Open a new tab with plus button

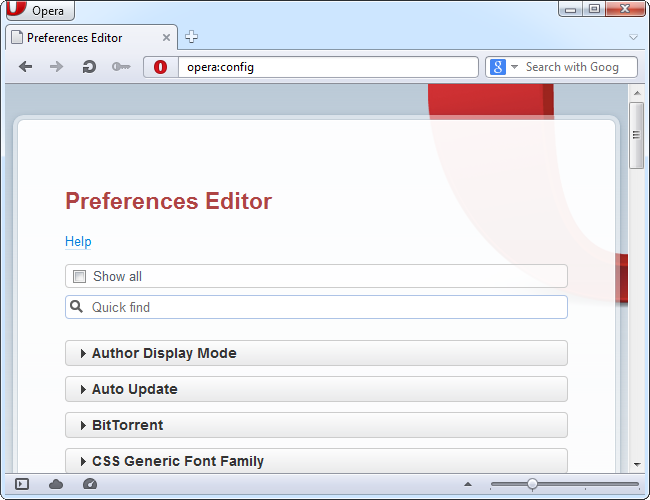pos(191,37)
